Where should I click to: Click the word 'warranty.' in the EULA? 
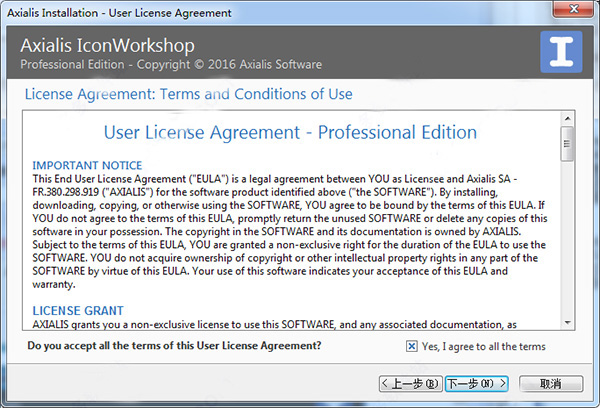[x=54, y=284]
